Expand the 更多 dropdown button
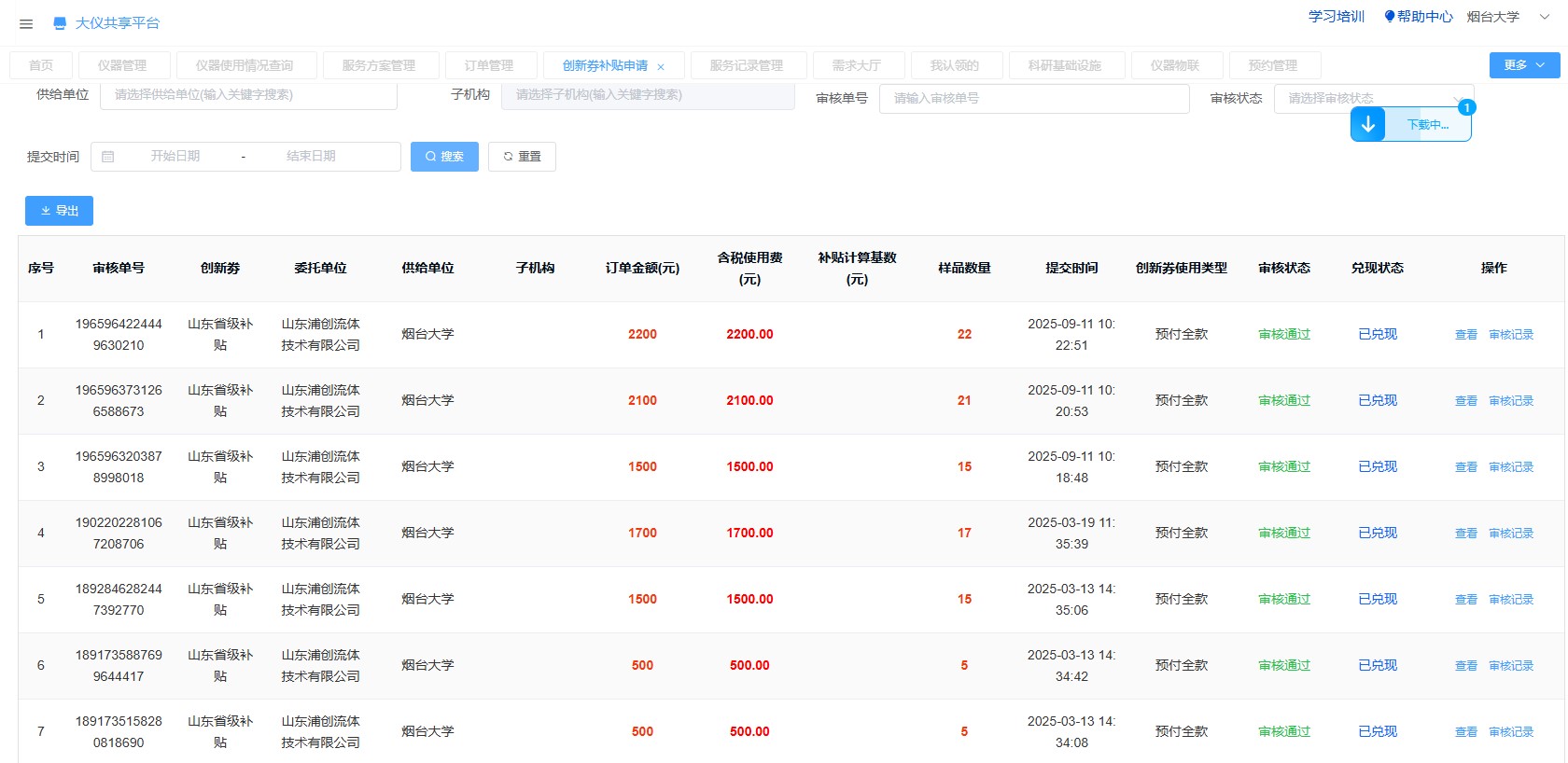This screenshot has width=1568, height=763. [1523, 65]
